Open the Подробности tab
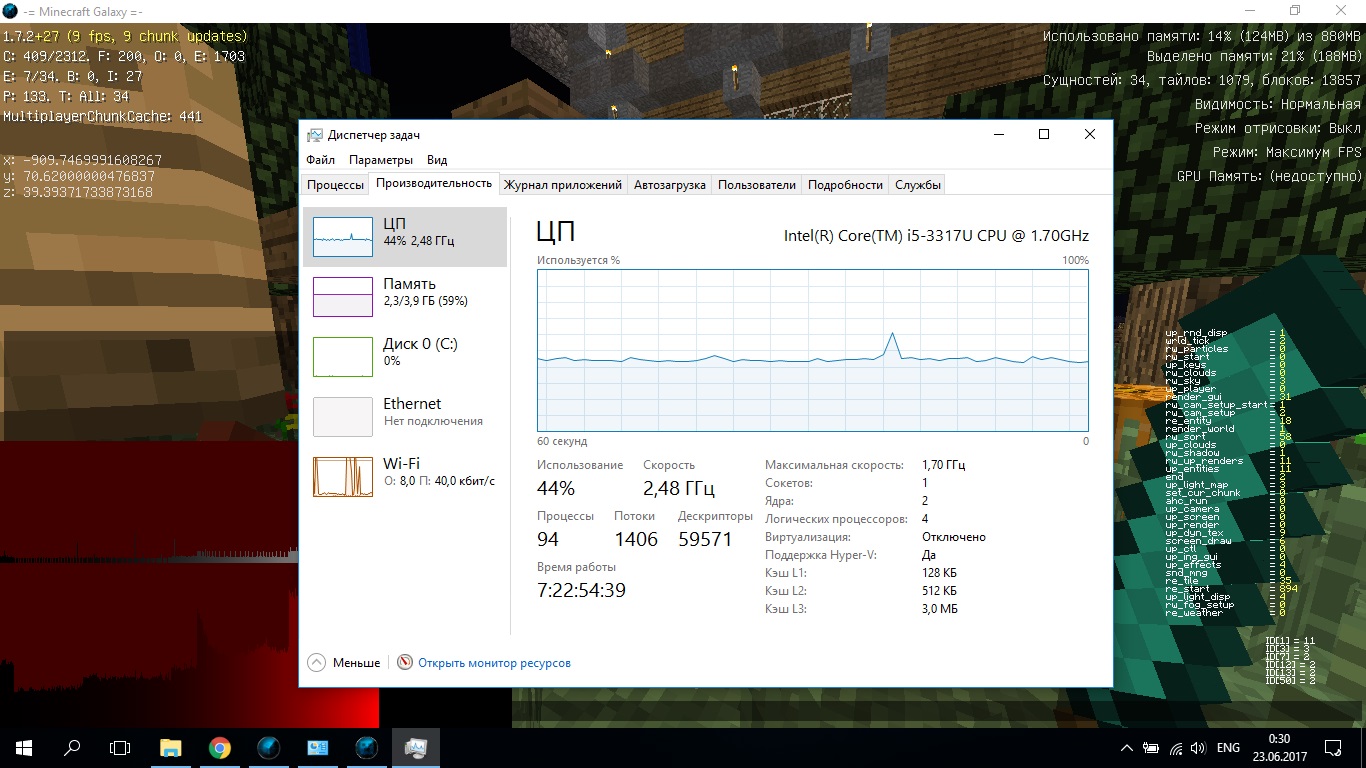Image resolution: width=1366 pixels, height=768 pixels. pos(845,185)
